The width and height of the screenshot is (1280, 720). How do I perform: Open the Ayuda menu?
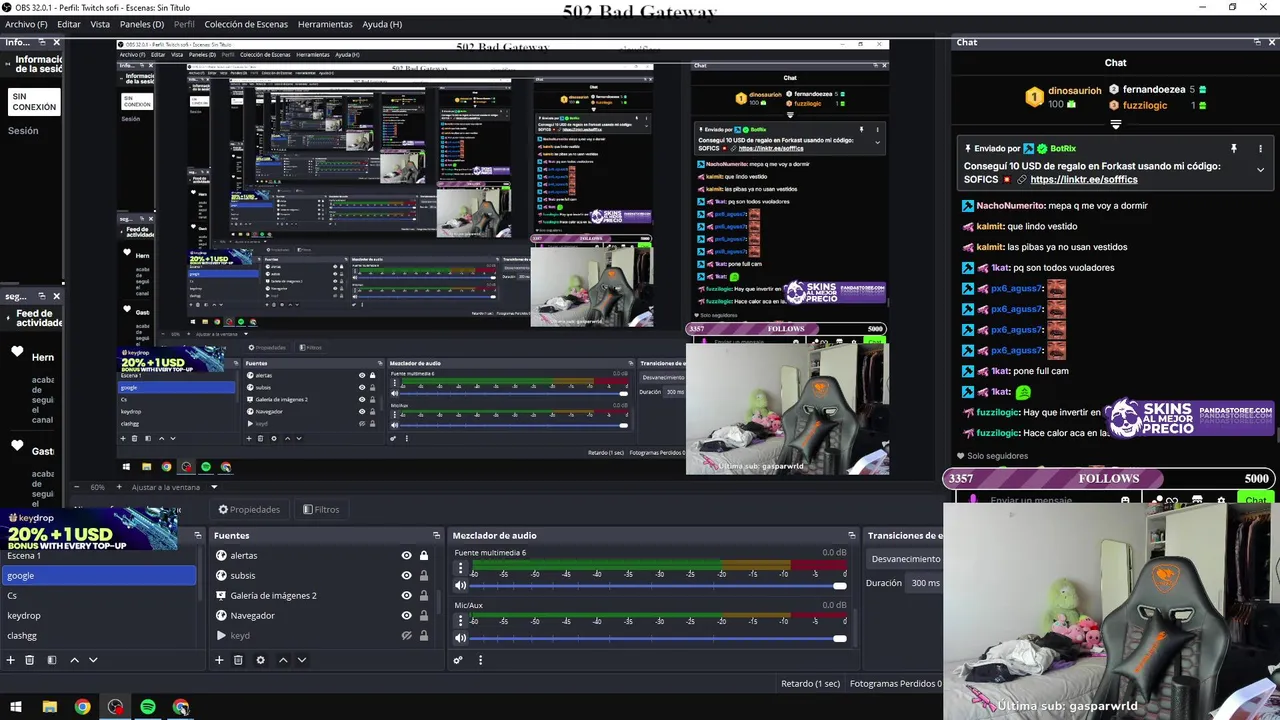pyautogui.click(x=382, y=24)
